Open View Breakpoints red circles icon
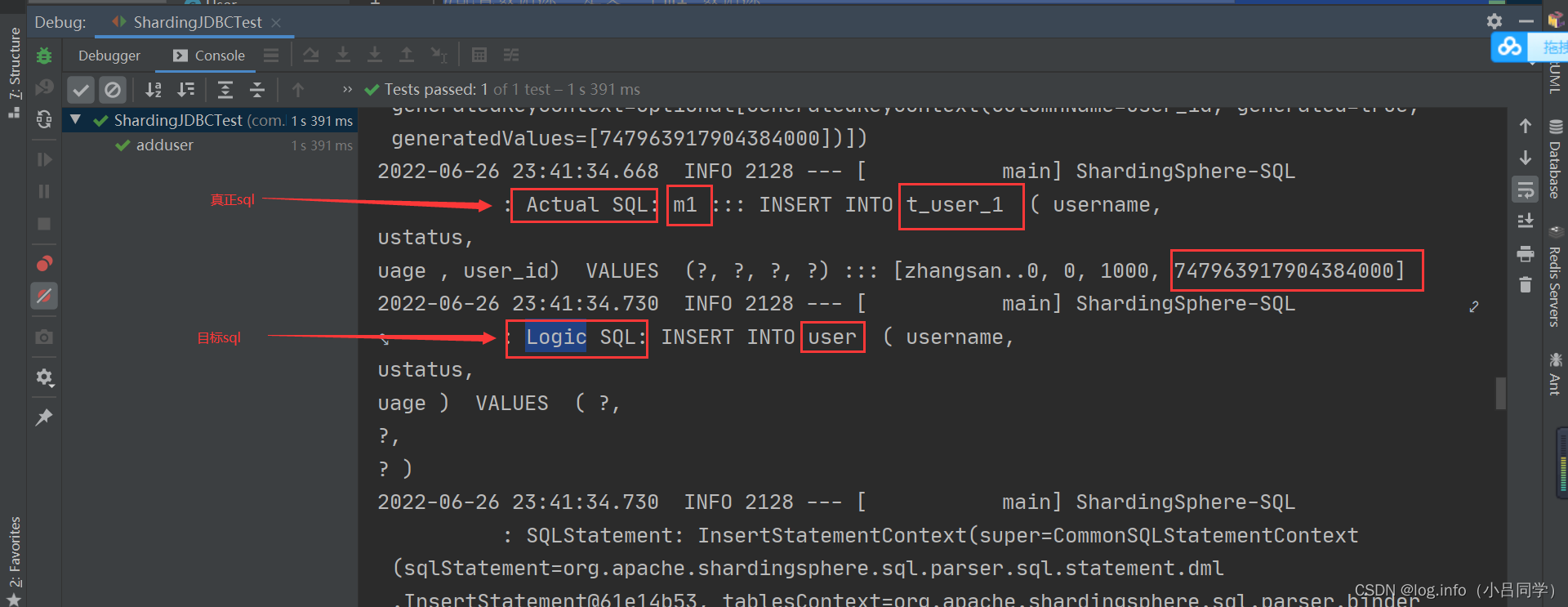 coord(44,263)
